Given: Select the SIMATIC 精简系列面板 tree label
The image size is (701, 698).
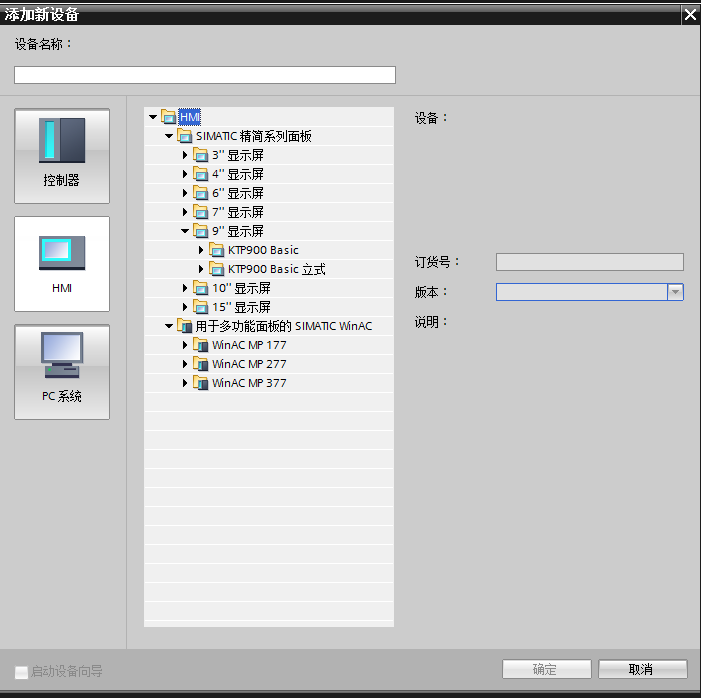Looking at the screenshot, I should 253,136.
